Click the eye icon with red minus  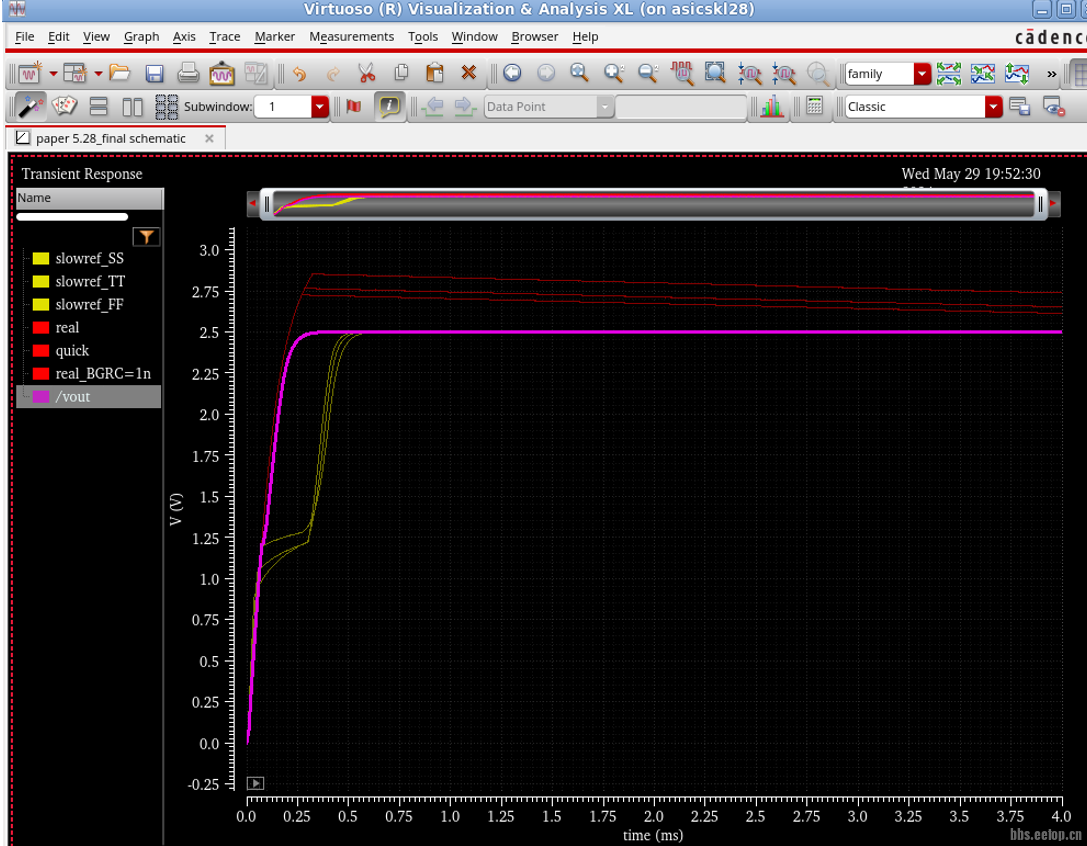click(x=1053, y=107)
